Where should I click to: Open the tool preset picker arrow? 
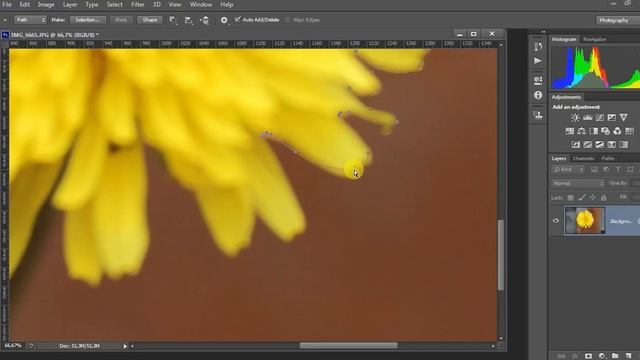point(5,20)
